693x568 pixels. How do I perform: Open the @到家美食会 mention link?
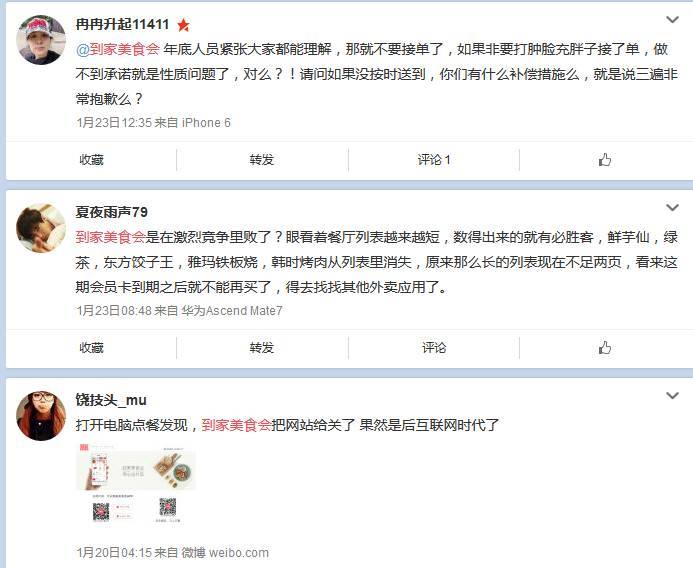click(118, 49)
